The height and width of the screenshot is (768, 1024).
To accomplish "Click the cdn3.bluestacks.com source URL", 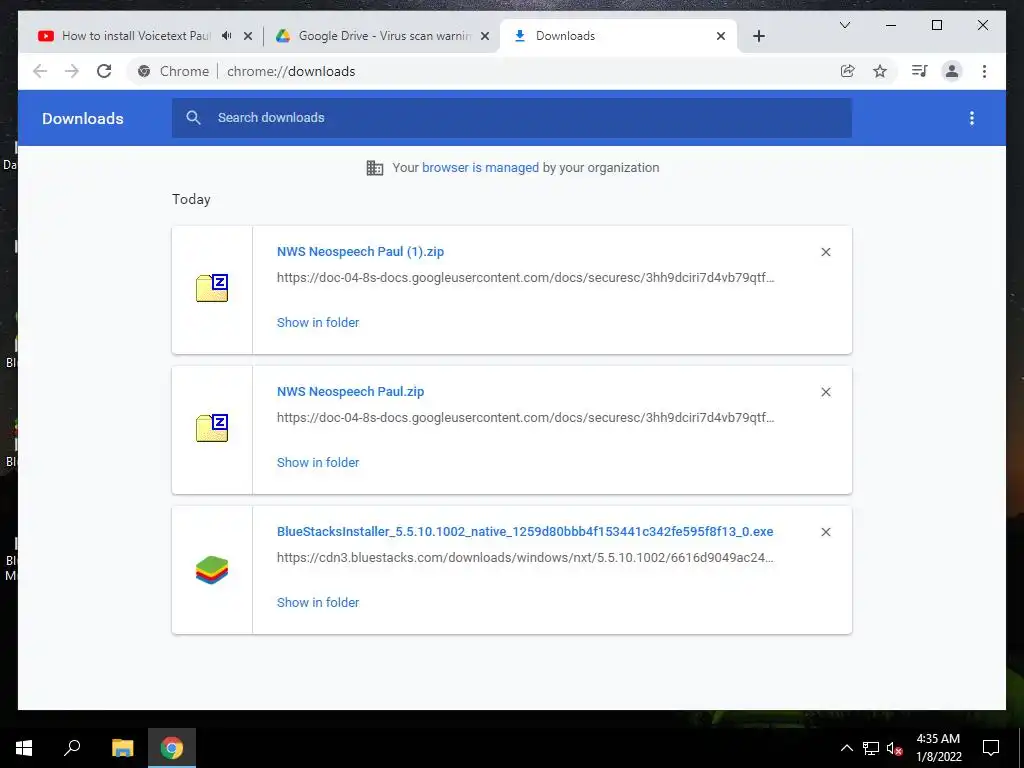I will 526,558.
